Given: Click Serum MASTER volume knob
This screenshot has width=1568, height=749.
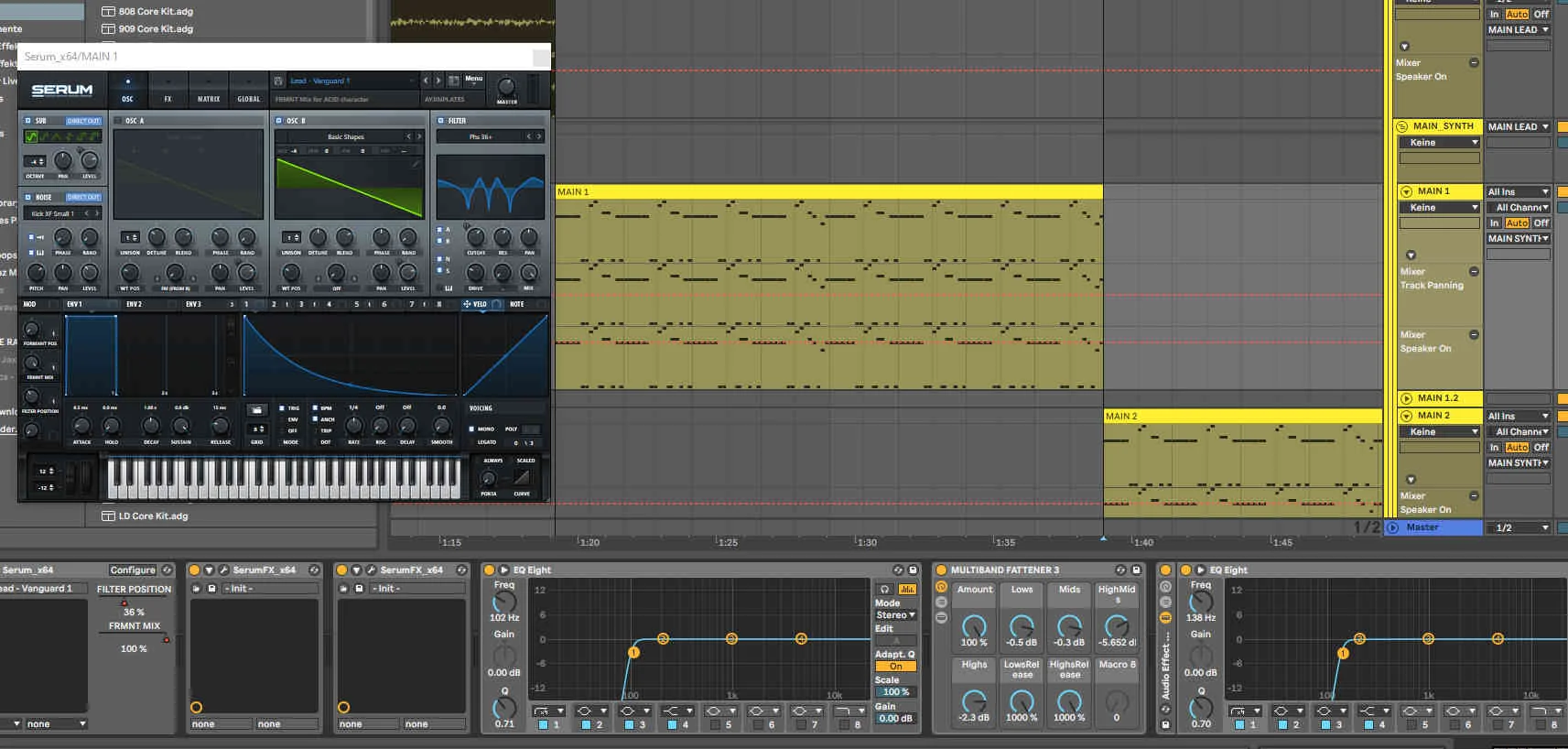Looking at the screenshot, I should click(x=506, y=87).
